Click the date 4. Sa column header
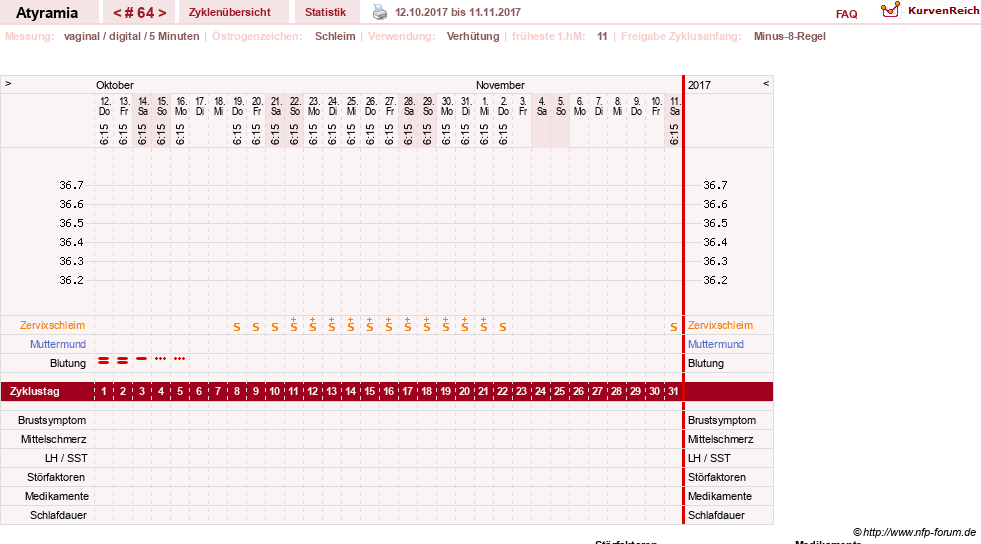This screenshot has height=544, width=981. click(x=542, y=106)
